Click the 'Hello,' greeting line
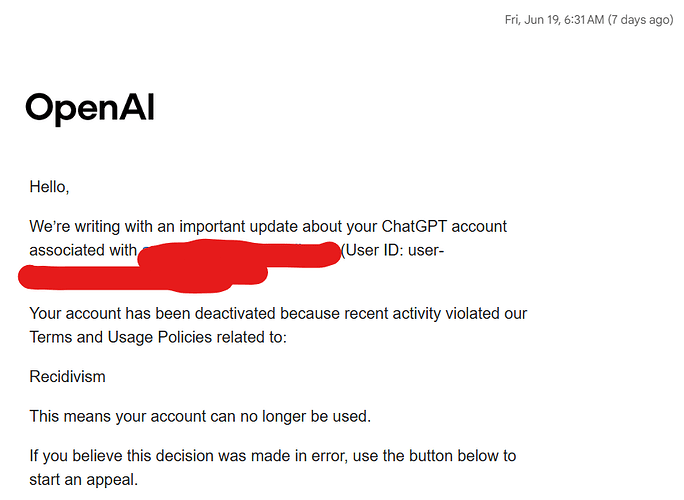 (49, 187)
